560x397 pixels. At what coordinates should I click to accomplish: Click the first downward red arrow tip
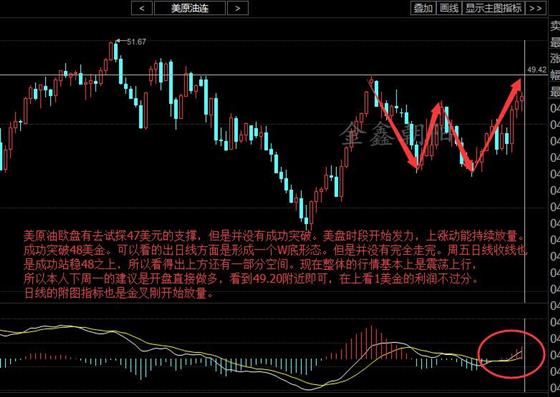(x=415, y=164)
